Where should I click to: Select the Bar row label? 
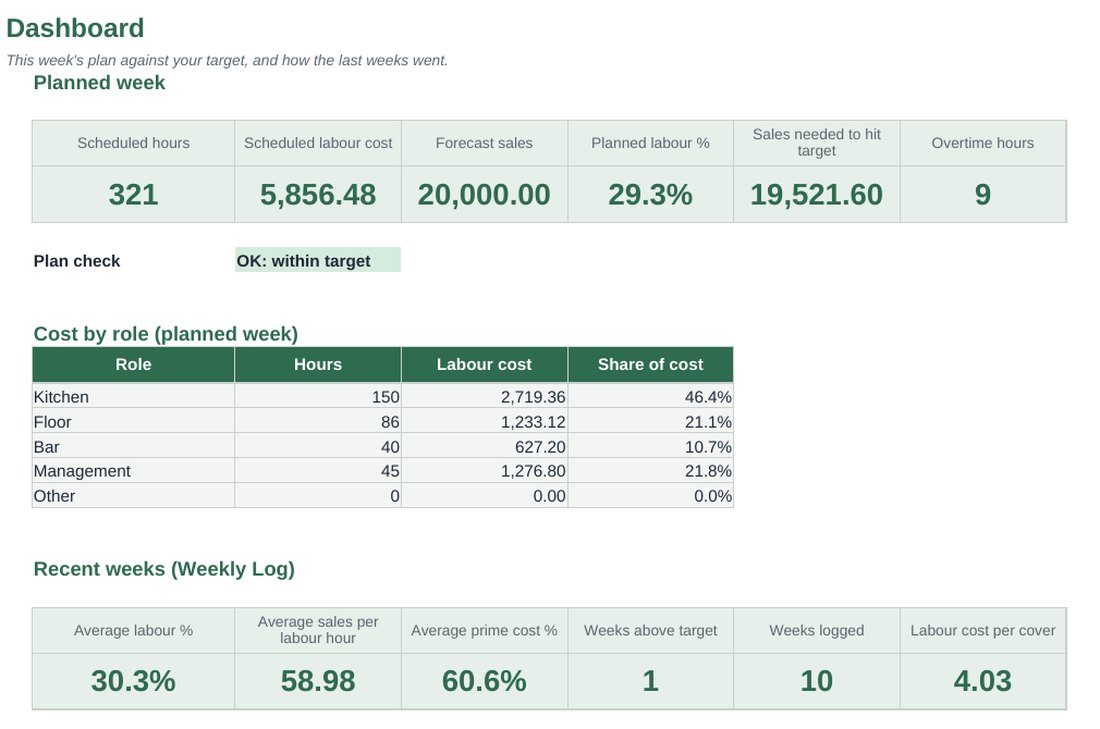click(x=46, y=447)
